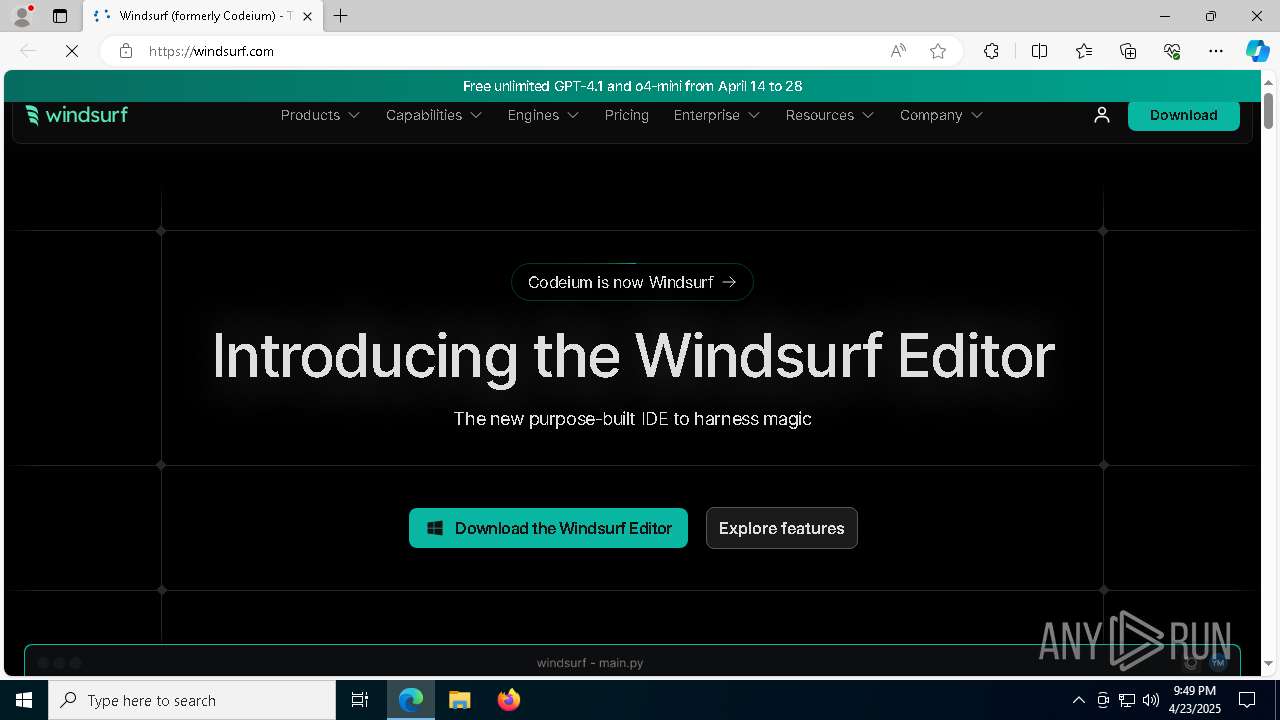Open the volume control icon
The image size is (1280, 720).
pos(1150,700)
